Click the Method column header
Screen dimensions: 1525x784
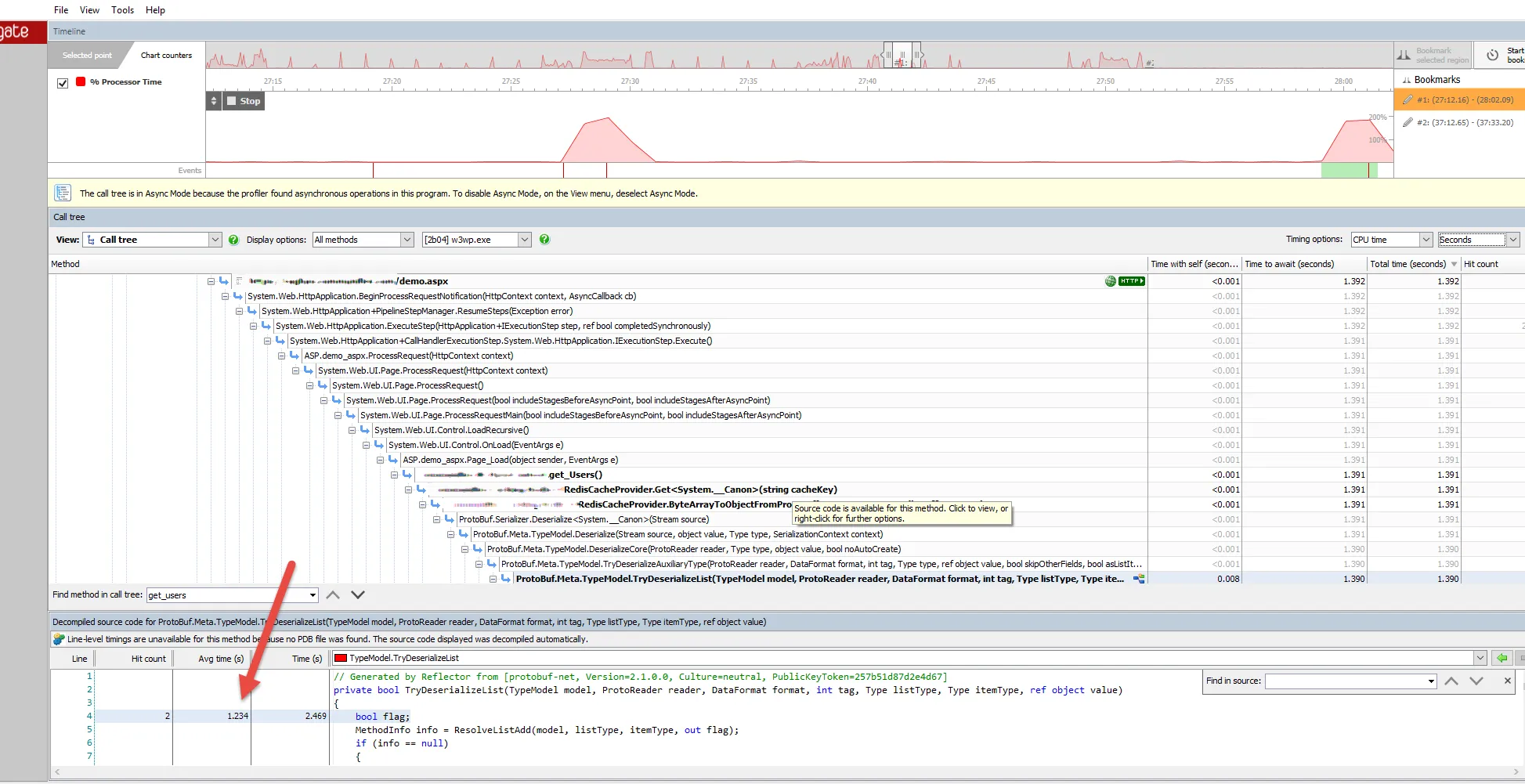(x=598, y=264)
